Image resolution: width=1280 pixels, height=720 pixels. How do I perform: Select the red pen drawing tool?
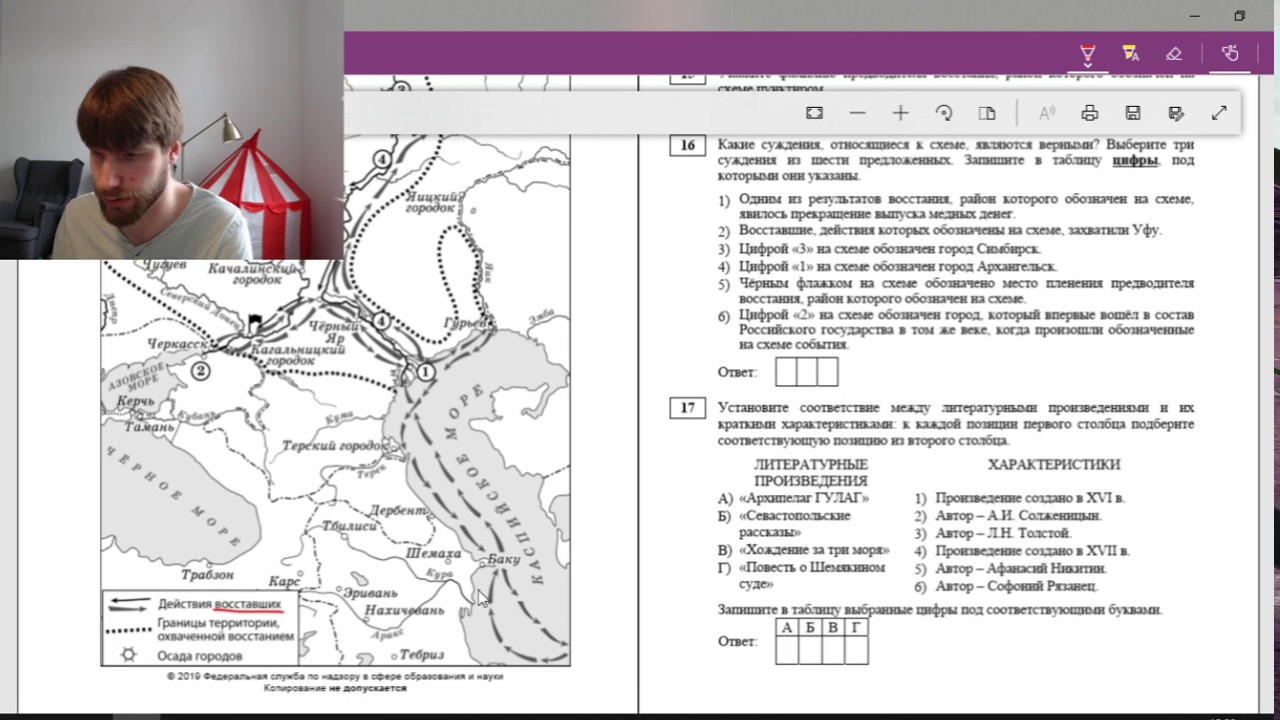1087,52
